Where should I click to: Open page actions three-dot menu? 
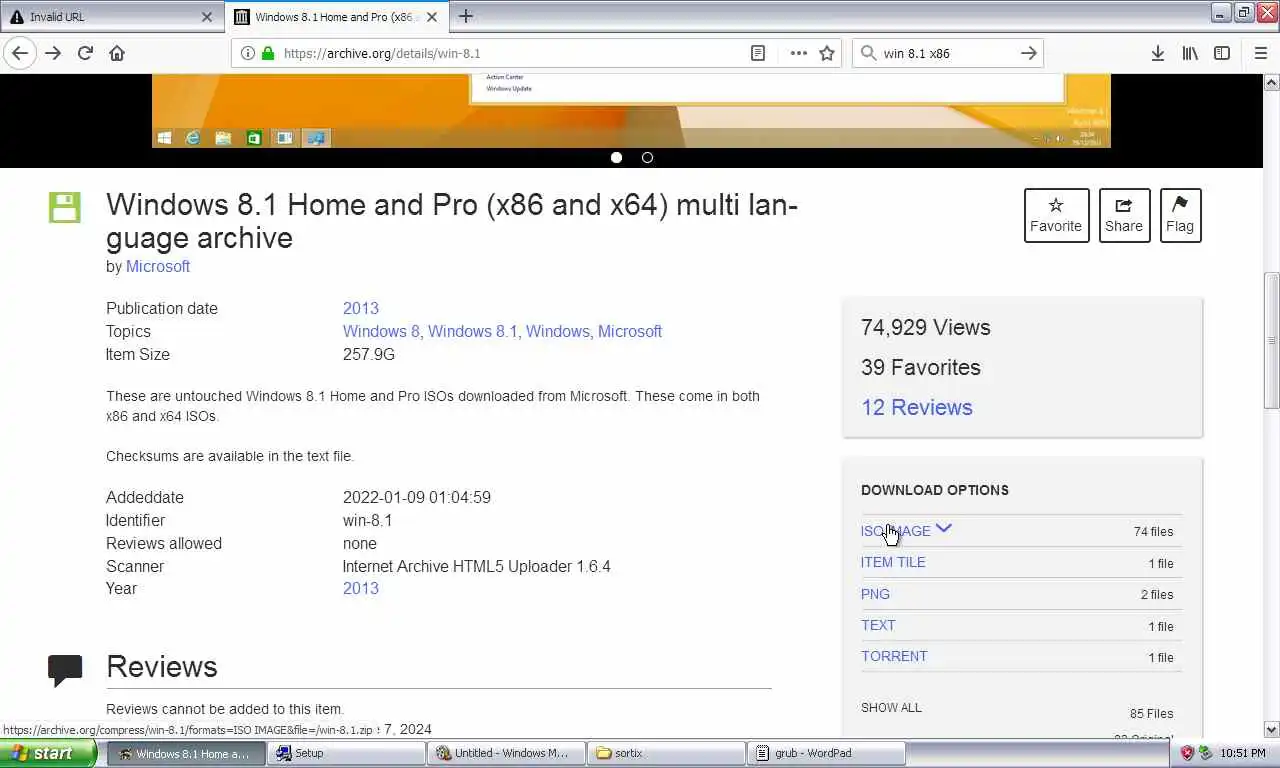pyautogui.click(x=798, y=53)
